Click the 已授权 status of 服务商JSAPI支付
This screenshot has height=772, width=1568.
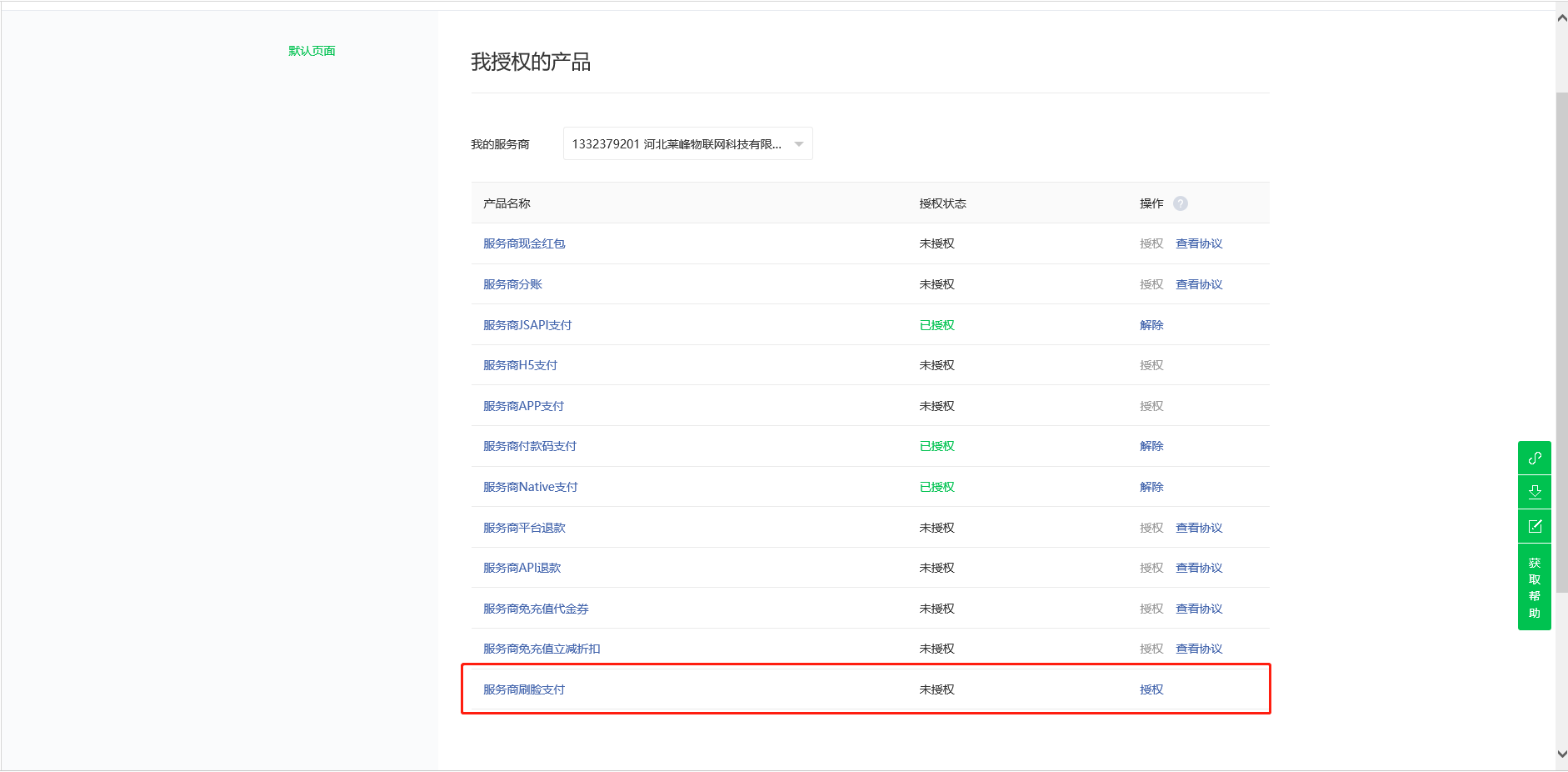click(936, 325)
